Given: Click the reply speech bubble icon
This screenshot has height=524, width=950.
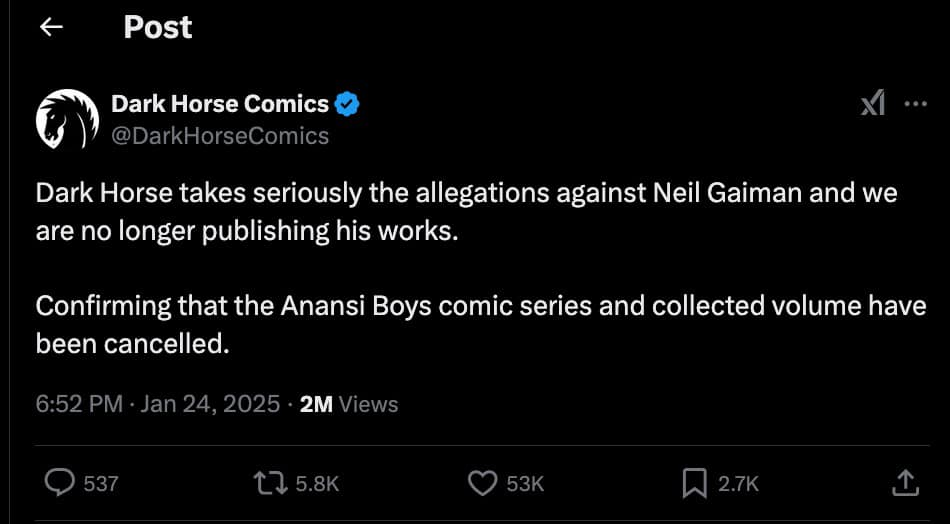Looking at the screenshot, I should pyautogui.click(x=59, y=483).
